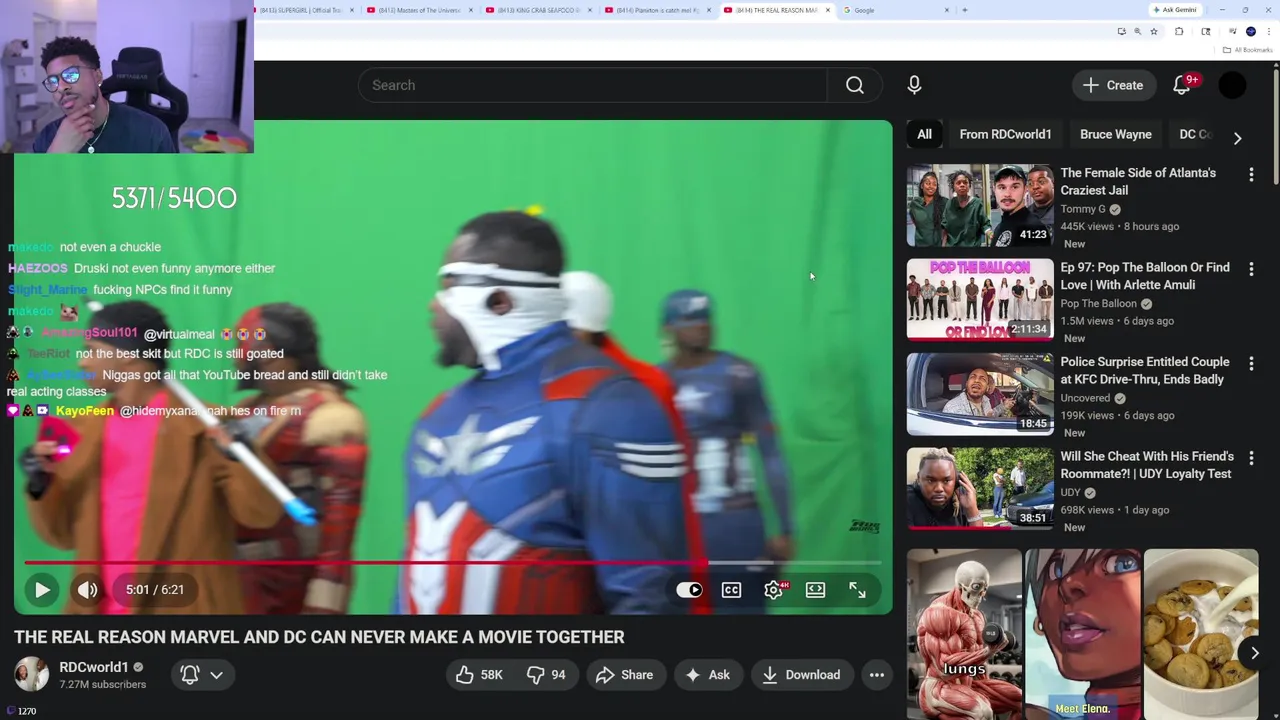1280x720 pixels.
Task: Start voice search with microphone
Action: coord(914,85)
